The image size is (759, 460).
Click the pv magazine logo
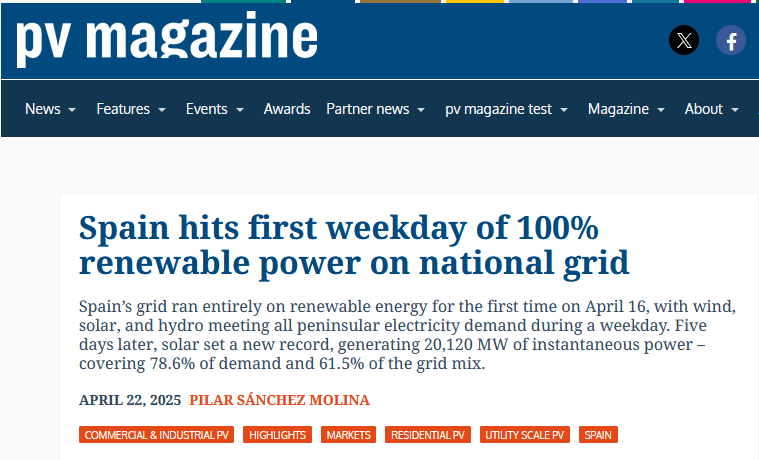coord(166,40)
